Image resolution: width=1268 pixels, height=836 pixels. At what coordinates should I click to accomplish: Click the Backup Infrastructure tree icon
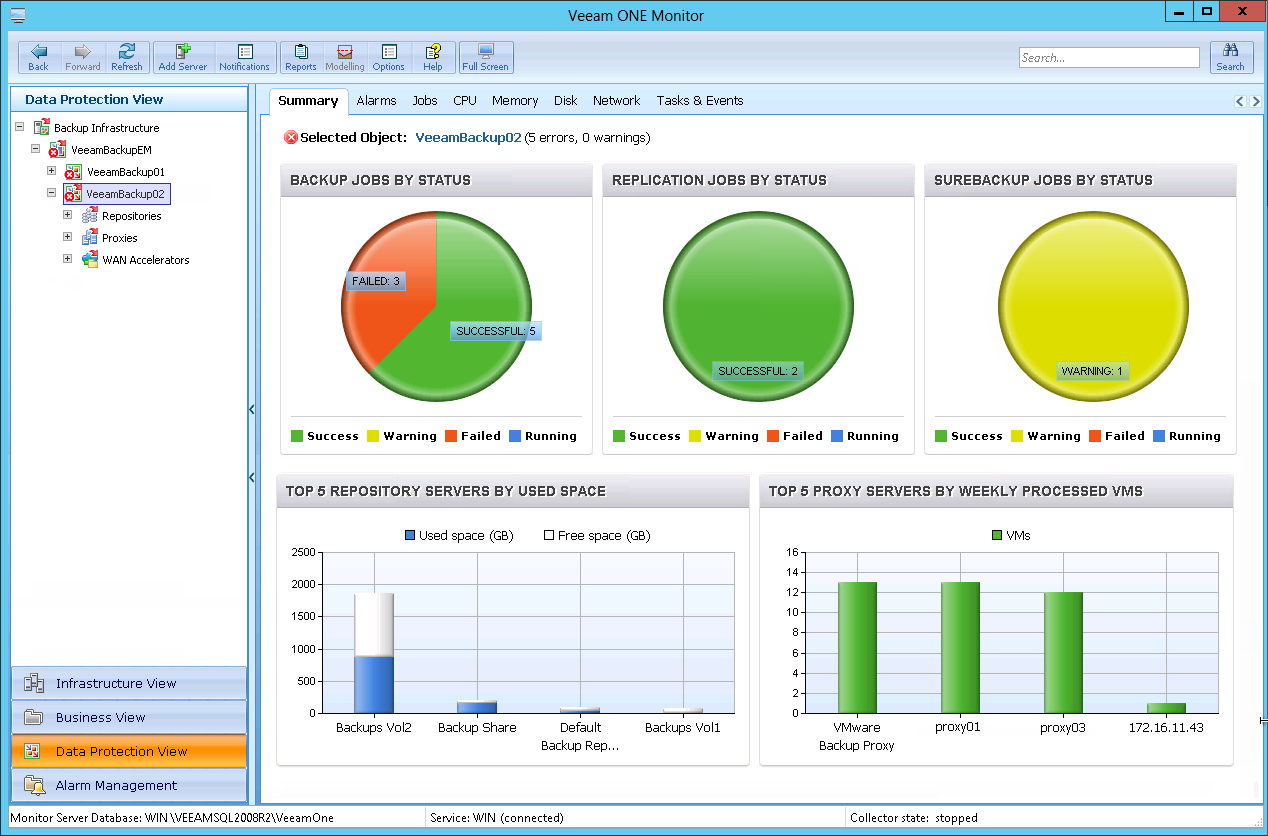42,128
